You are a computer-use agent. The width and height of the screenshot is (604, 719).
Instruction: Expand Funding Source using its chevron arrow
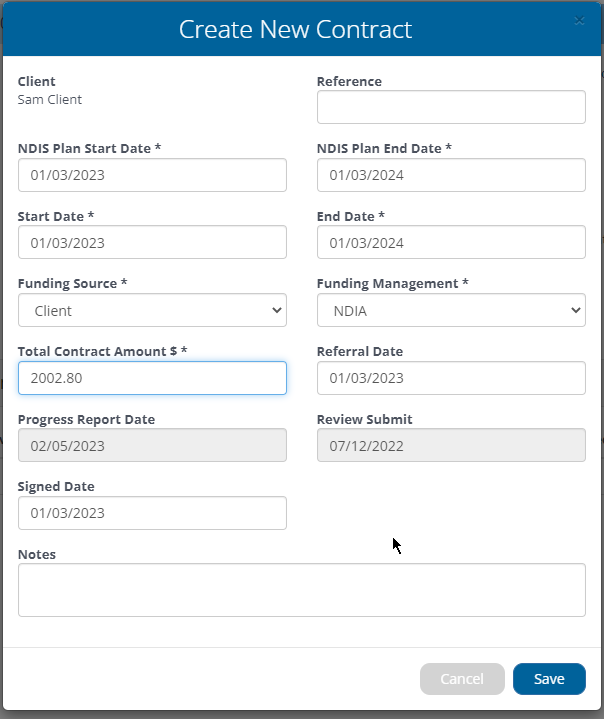(x=277, y=310)
